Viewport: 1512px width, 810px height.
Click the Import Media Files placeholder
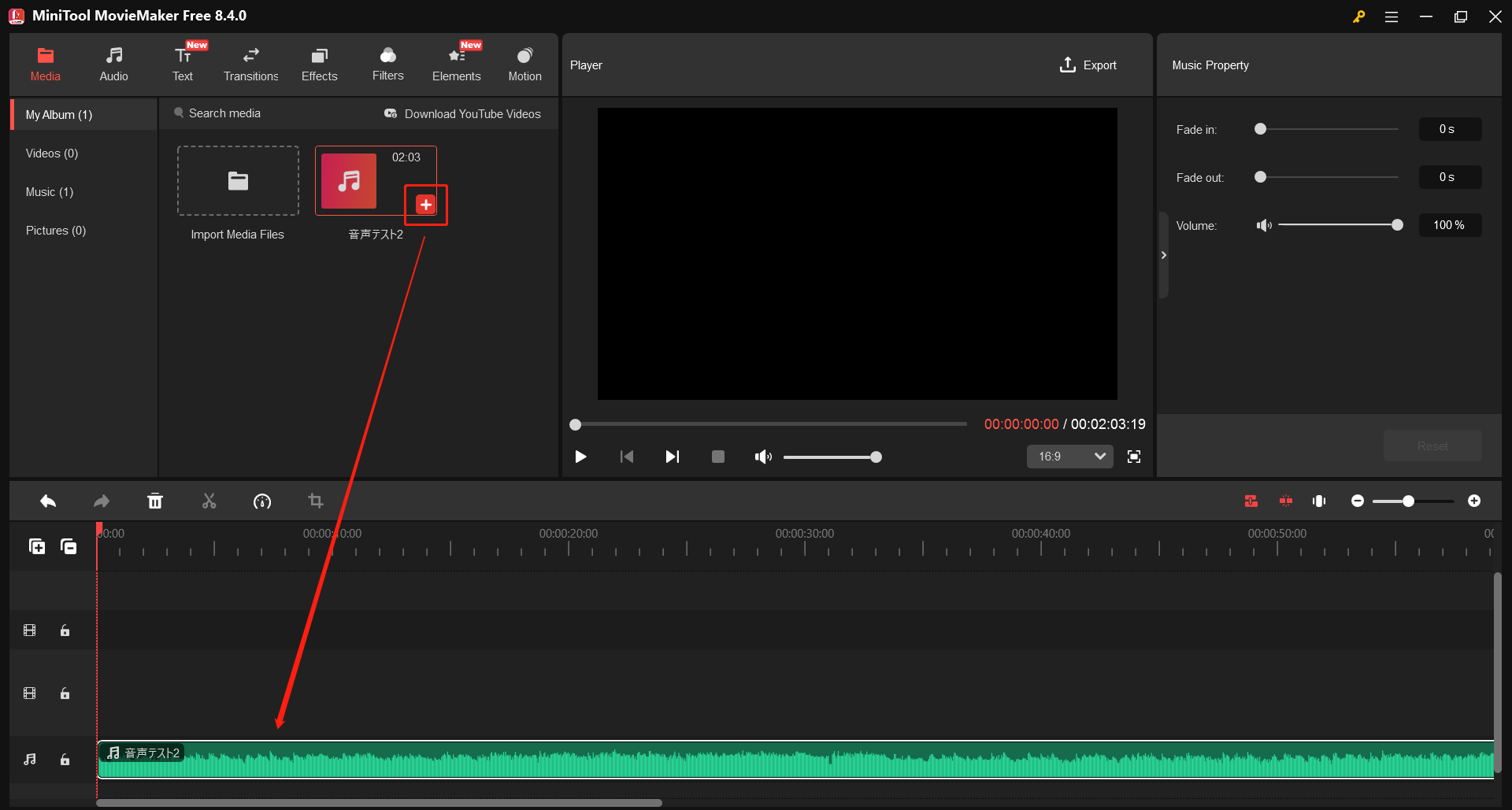click(238, 180)
